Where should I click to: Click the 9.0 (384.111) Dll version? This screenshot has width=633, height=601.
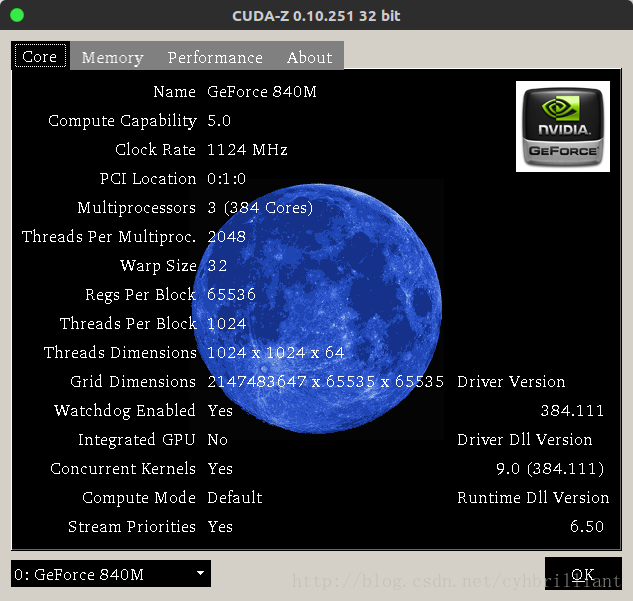click(x=550, y=469)
